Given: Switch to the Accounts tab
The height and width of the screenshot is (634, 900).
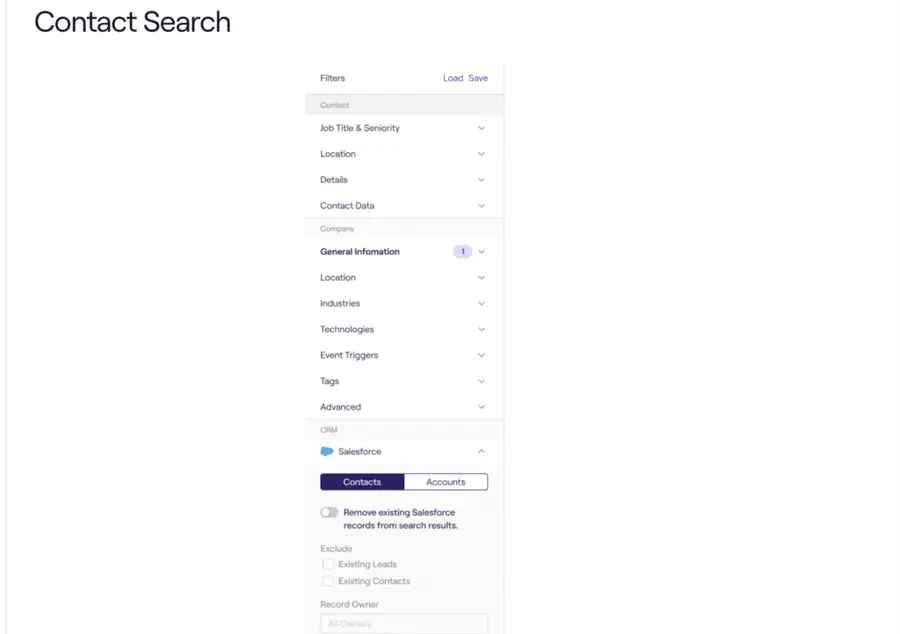Looking at the screenshot, I should (445, 481).
